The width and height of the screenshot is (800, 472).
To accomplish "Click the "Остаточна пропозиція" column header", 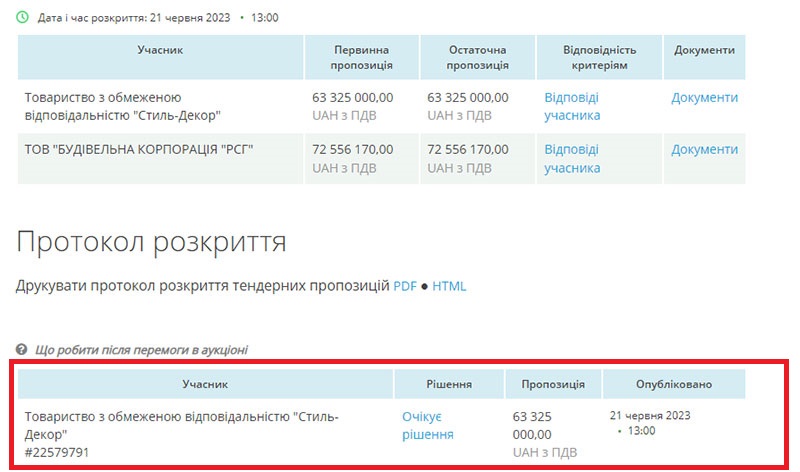I will pos(476,57).
